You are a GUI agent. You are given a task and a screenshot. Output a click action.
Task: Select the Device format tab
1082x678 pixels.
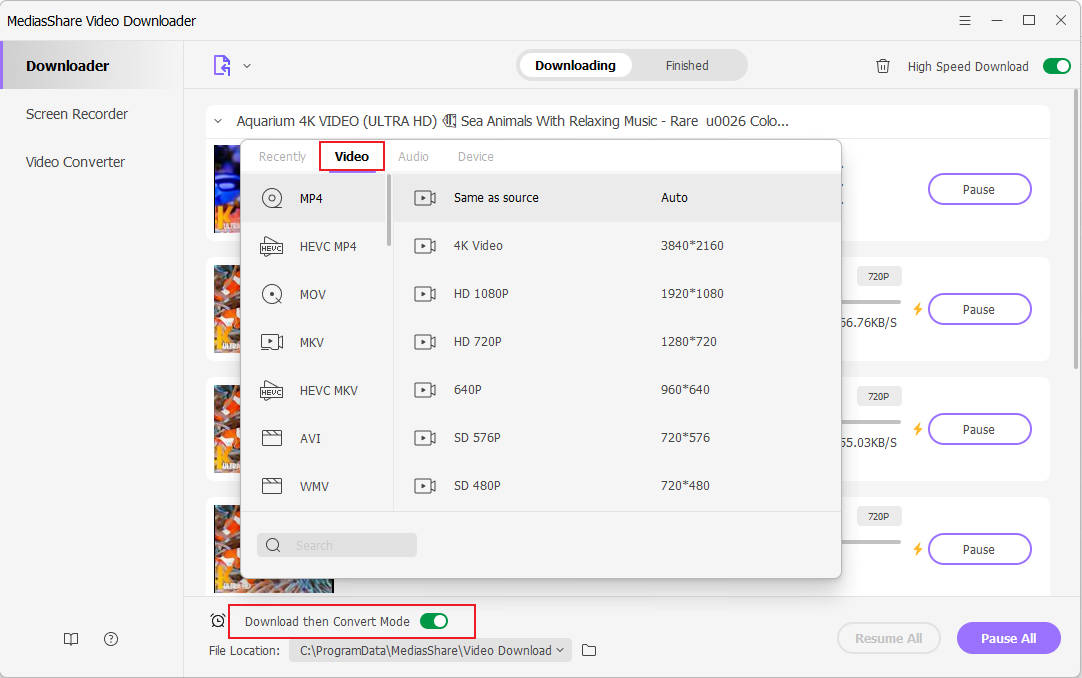point(475,157)
